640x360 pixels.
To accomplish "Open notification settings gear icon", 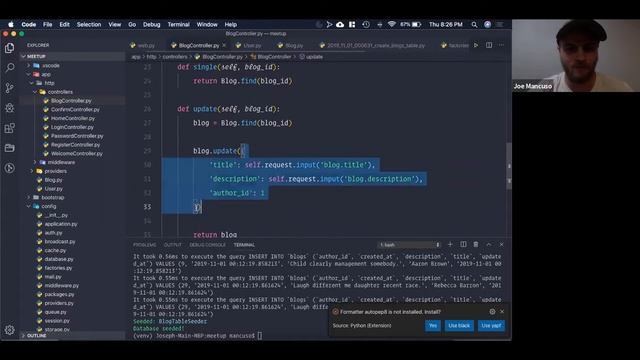I will click(492, 311).
